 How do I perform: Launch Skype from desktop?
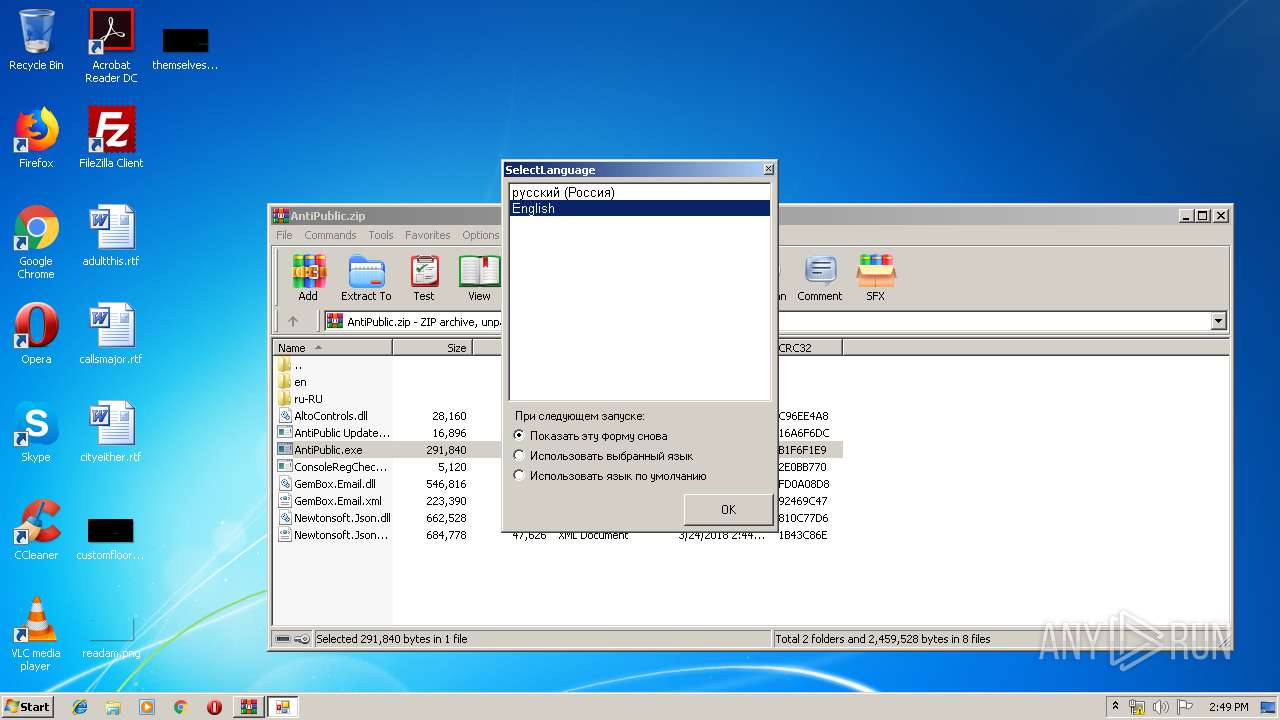[x=36, y=432]
